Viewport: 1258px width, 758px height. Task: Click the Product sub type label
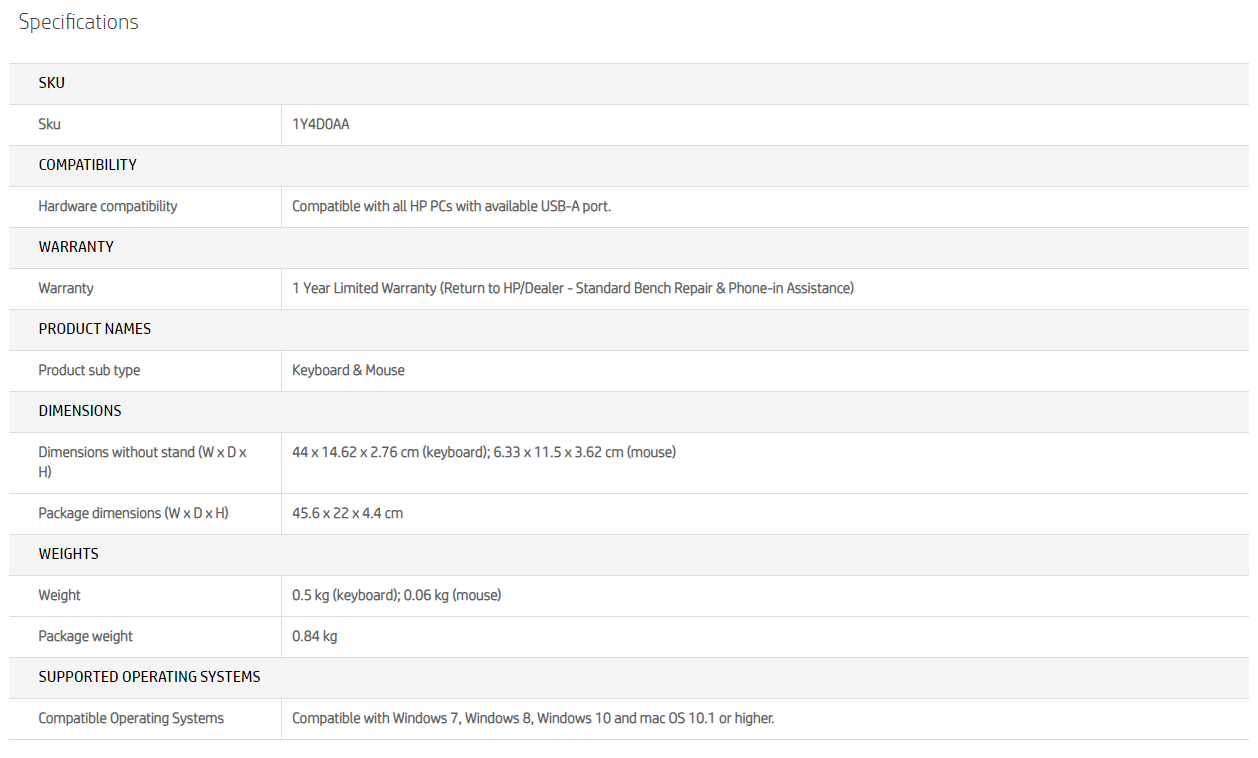(x=89, y=370)
